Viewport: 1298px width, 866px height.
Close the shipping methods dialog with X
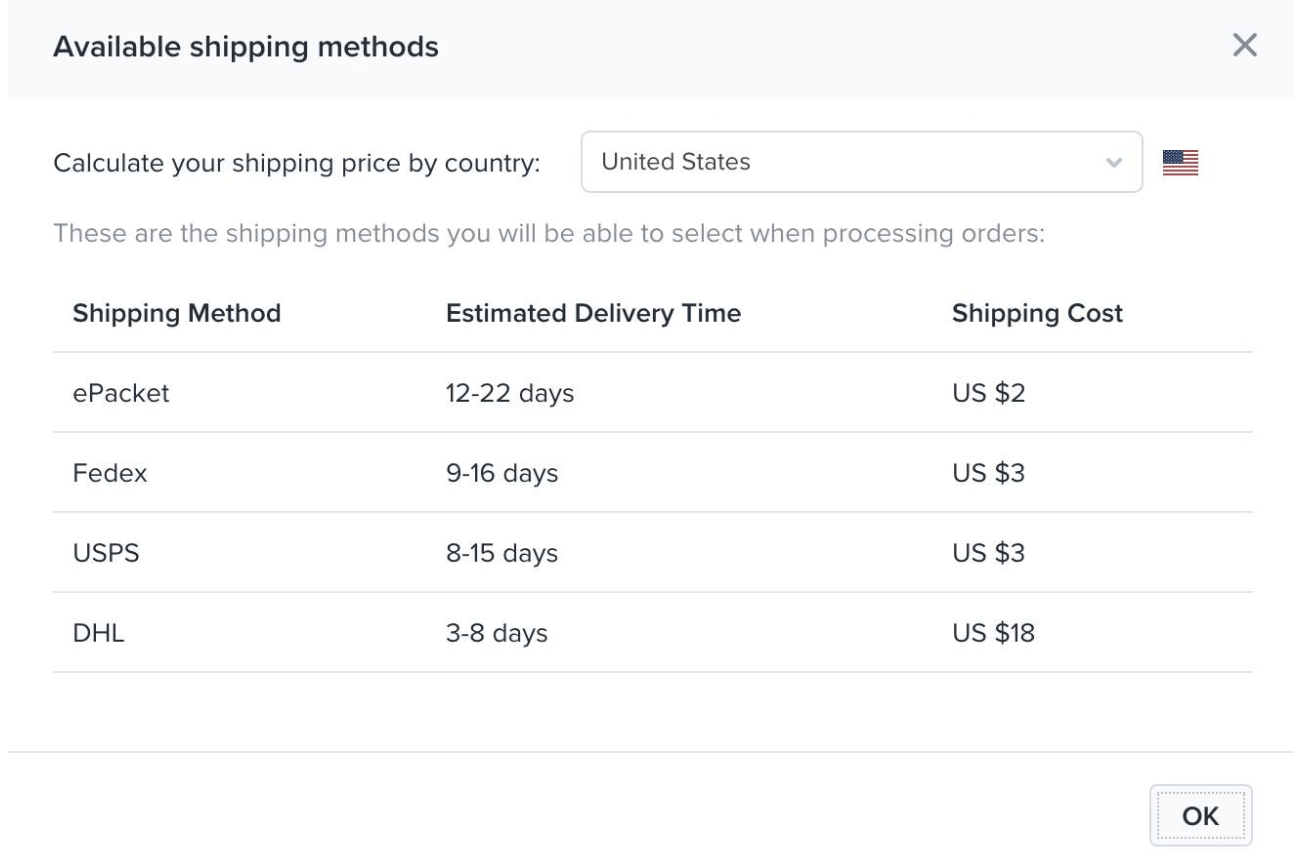pyautogui.click(x=1244, y=45)
